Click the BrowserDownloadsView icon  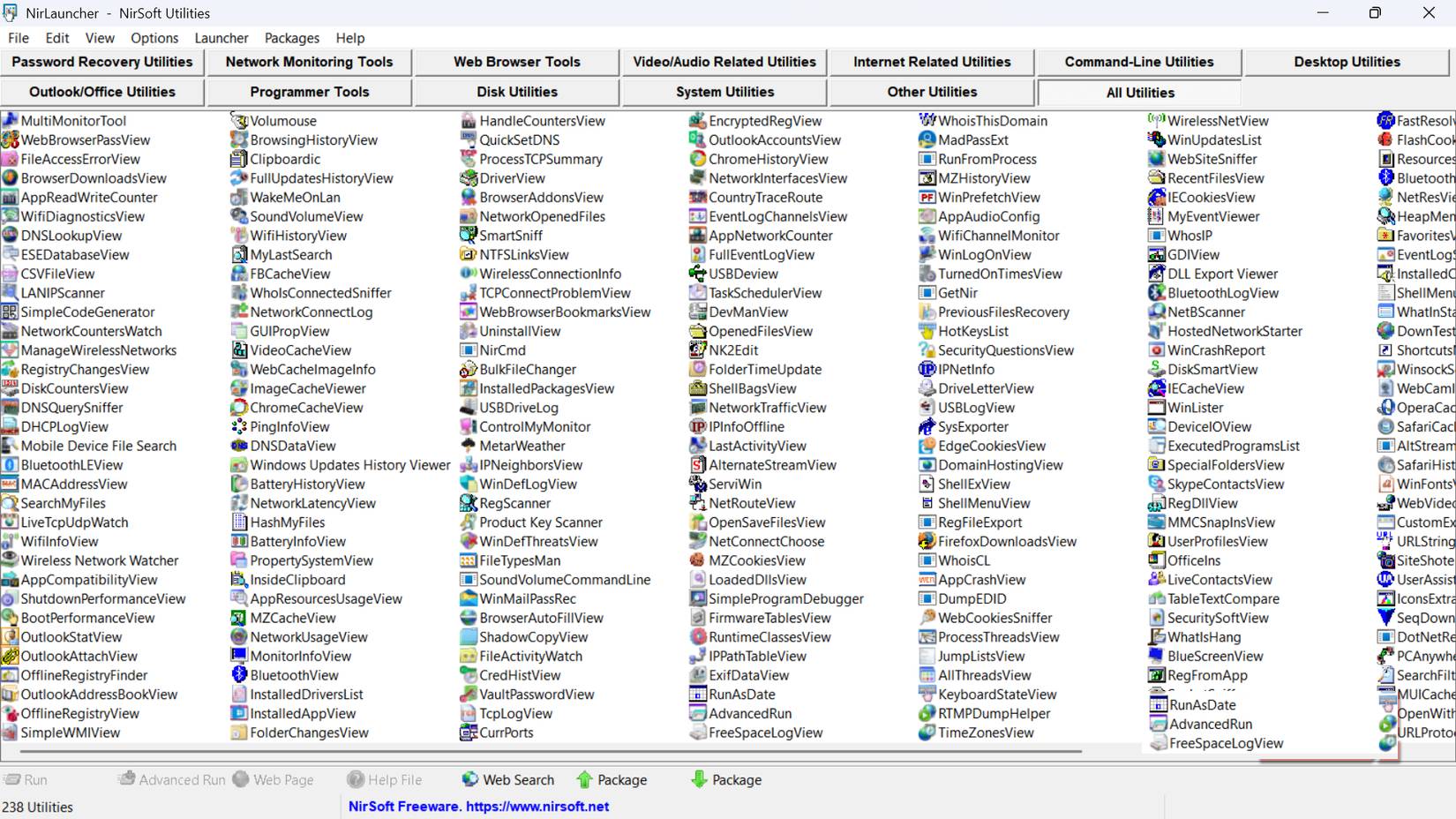[x=10, y=178]
